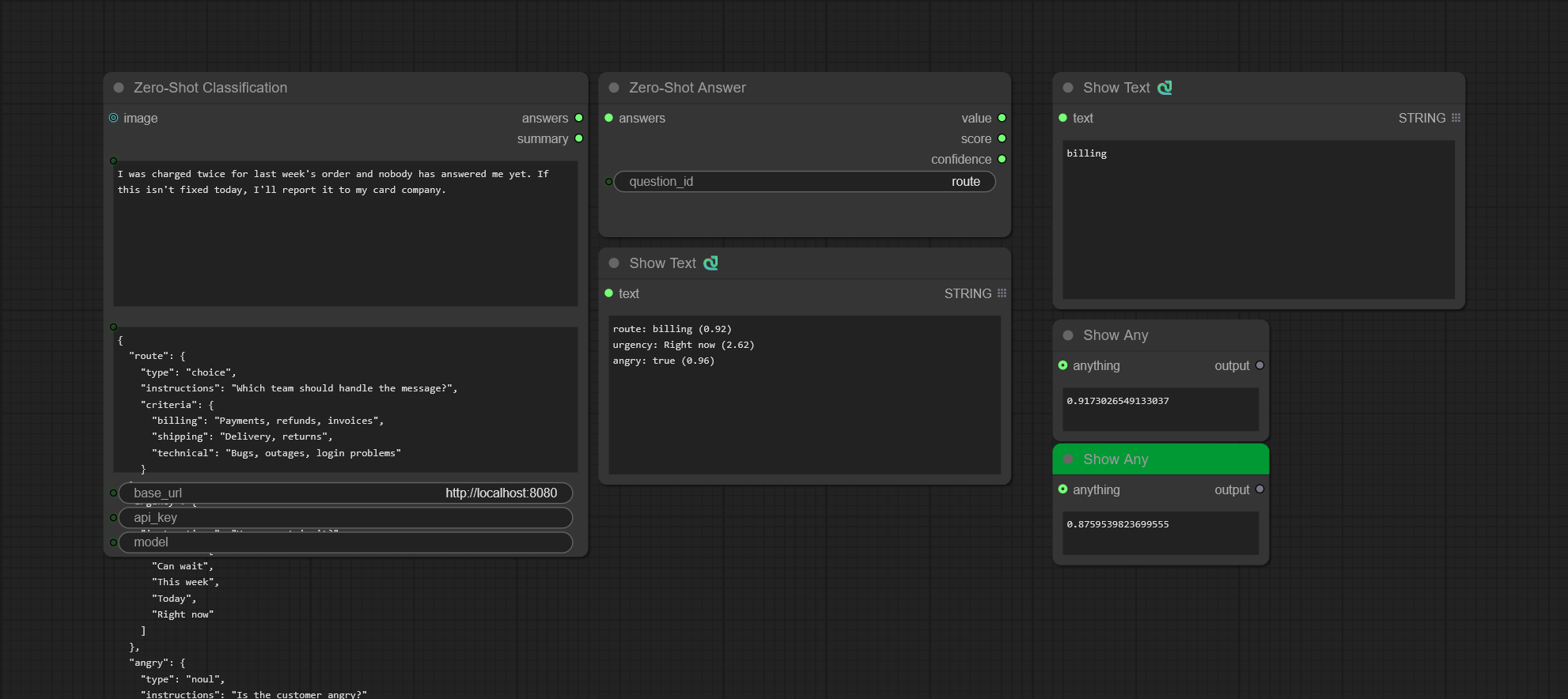The image size is (1568, 699).
Task: Click the answers output socket on Classification node
Action: click(x=579, y=118)
